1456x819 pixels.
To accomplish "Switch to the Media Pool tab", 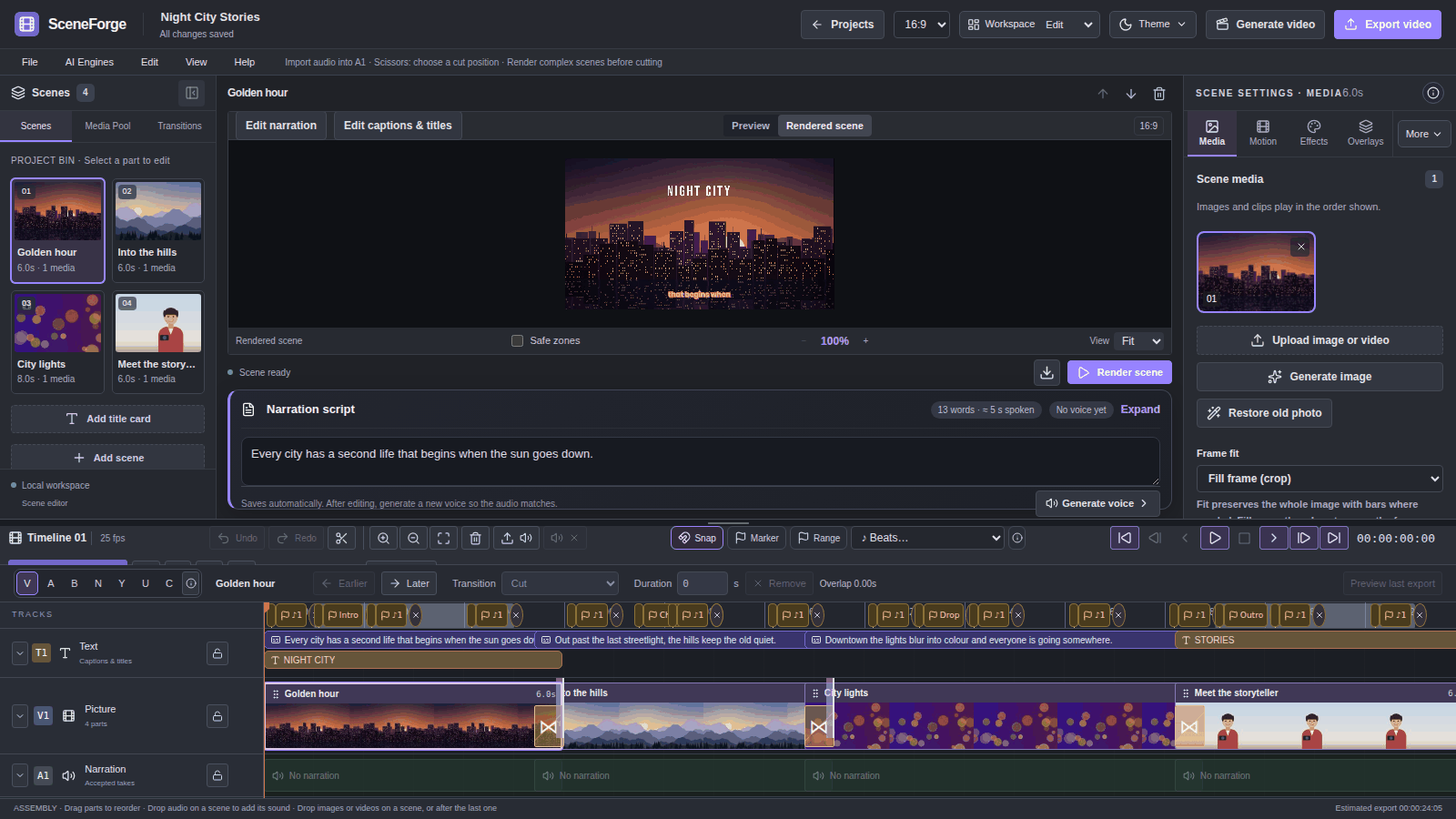I will [107, 126].
